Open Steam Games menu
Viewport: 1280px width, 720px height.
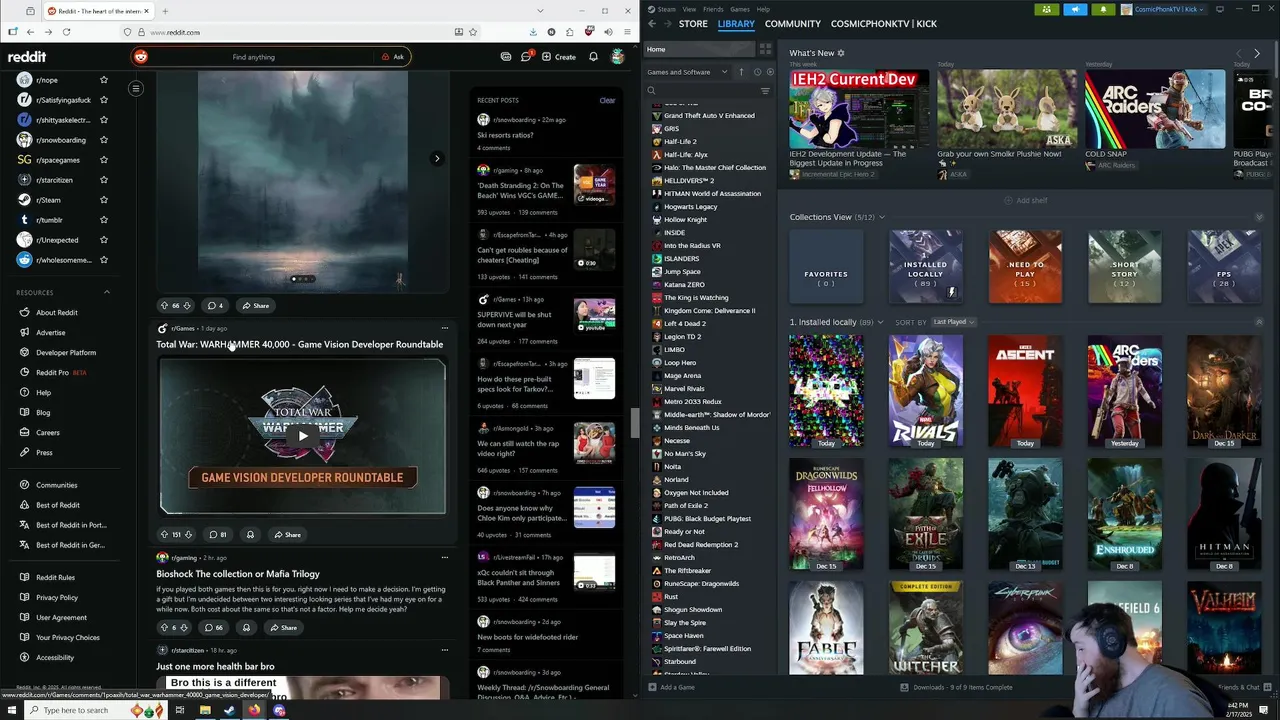740,9
